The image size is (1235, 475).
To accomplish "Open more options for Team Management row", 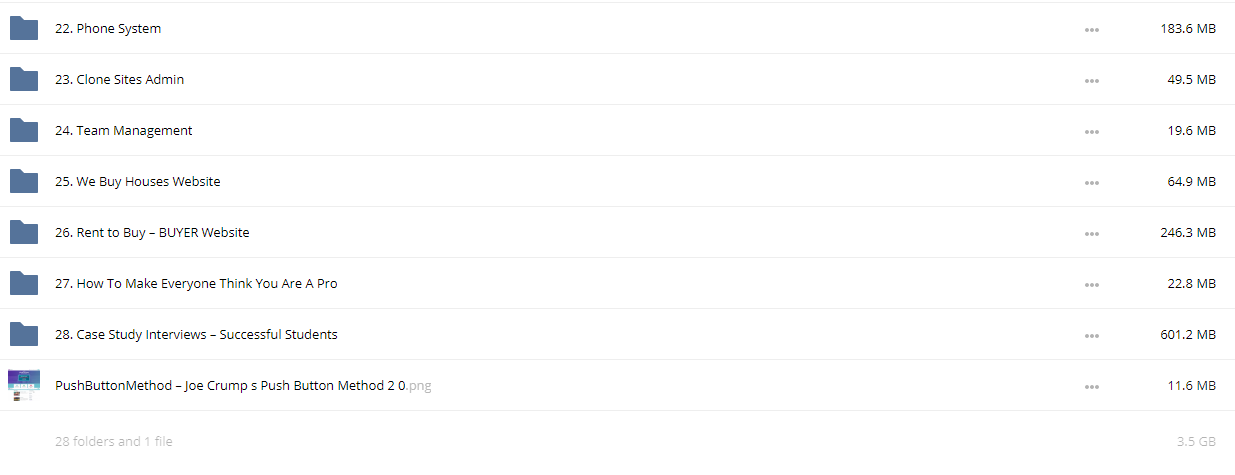I will [1092, 132].
